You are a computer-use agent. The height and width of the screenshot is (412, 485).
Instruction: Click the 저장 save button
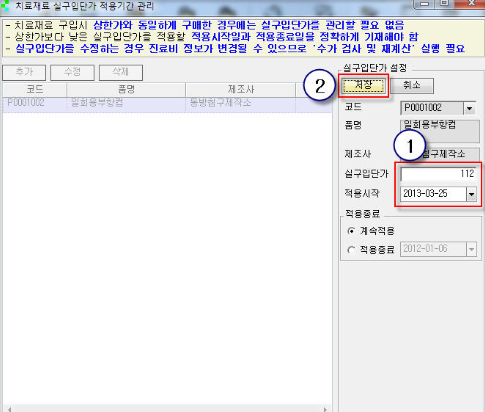pyautogui.click(x=364, y=86)
